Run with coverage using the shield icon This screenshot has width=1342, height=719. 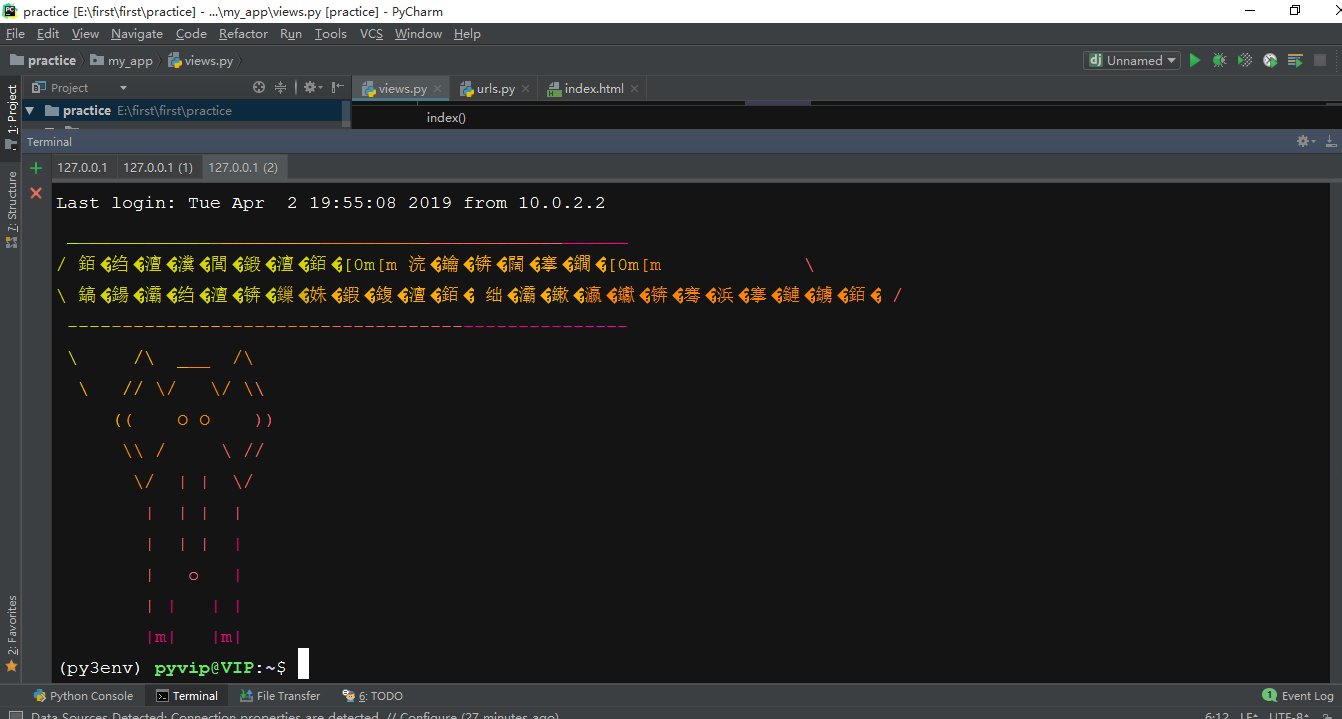(x=1244, y=60)
